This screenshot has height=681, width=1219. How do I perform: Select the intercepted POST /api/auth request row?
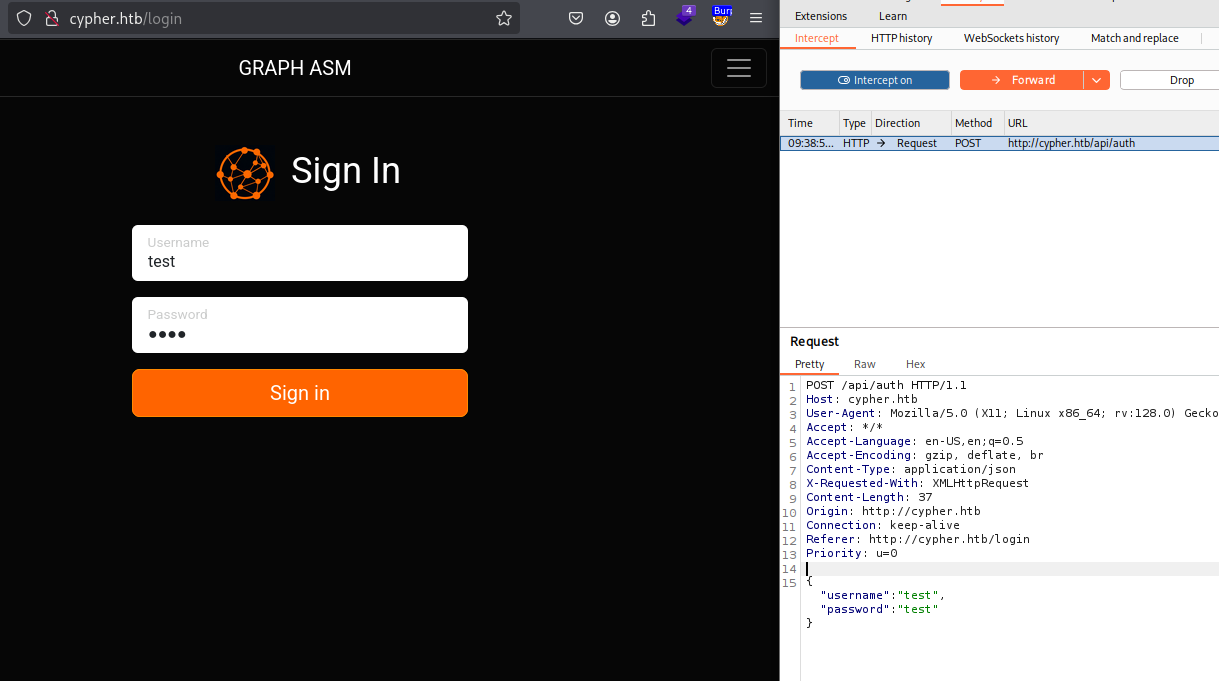[x=999, y=143]
